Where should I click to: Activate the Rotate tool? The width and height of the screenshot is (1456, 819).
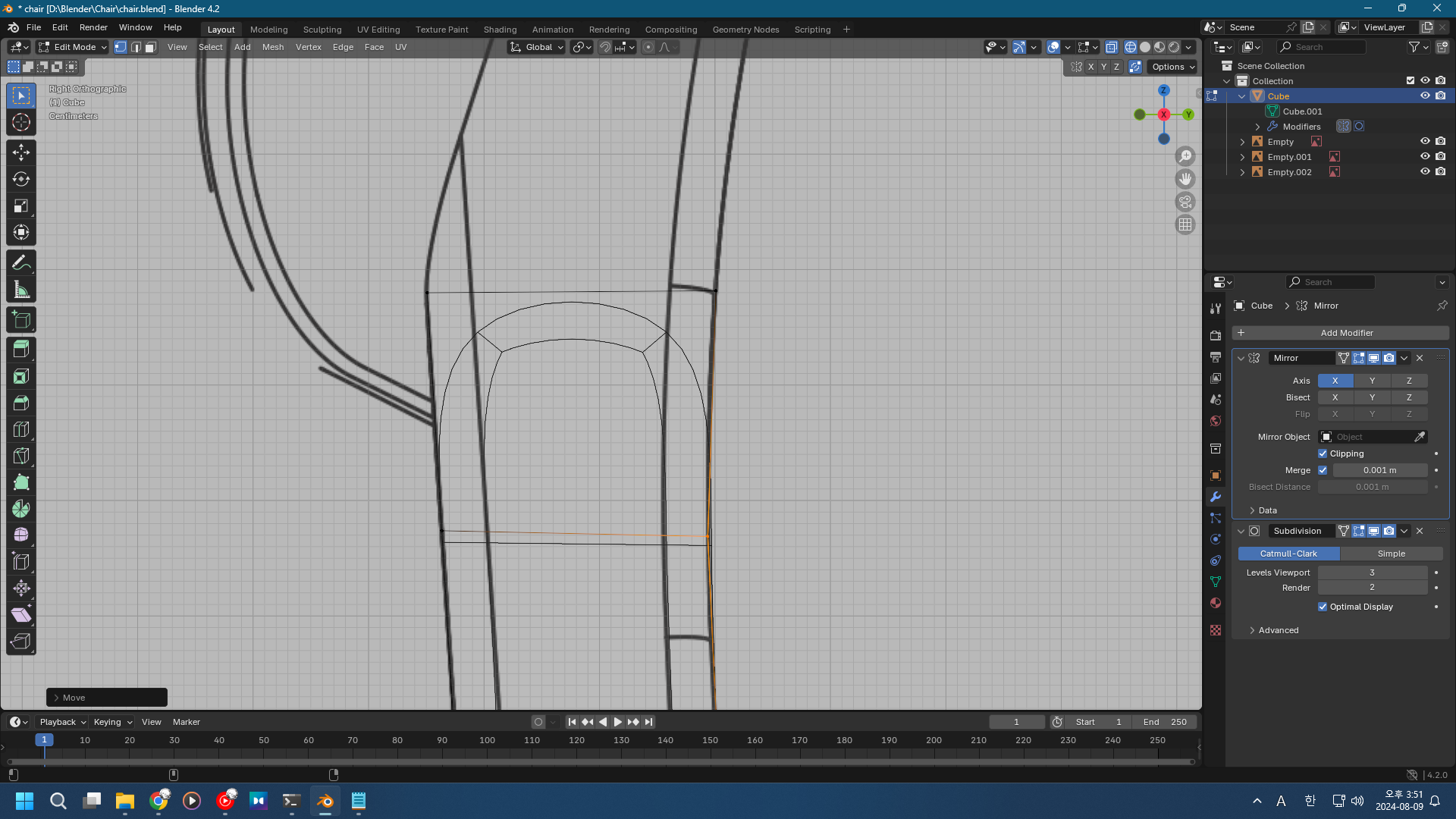tap(21, 179)
